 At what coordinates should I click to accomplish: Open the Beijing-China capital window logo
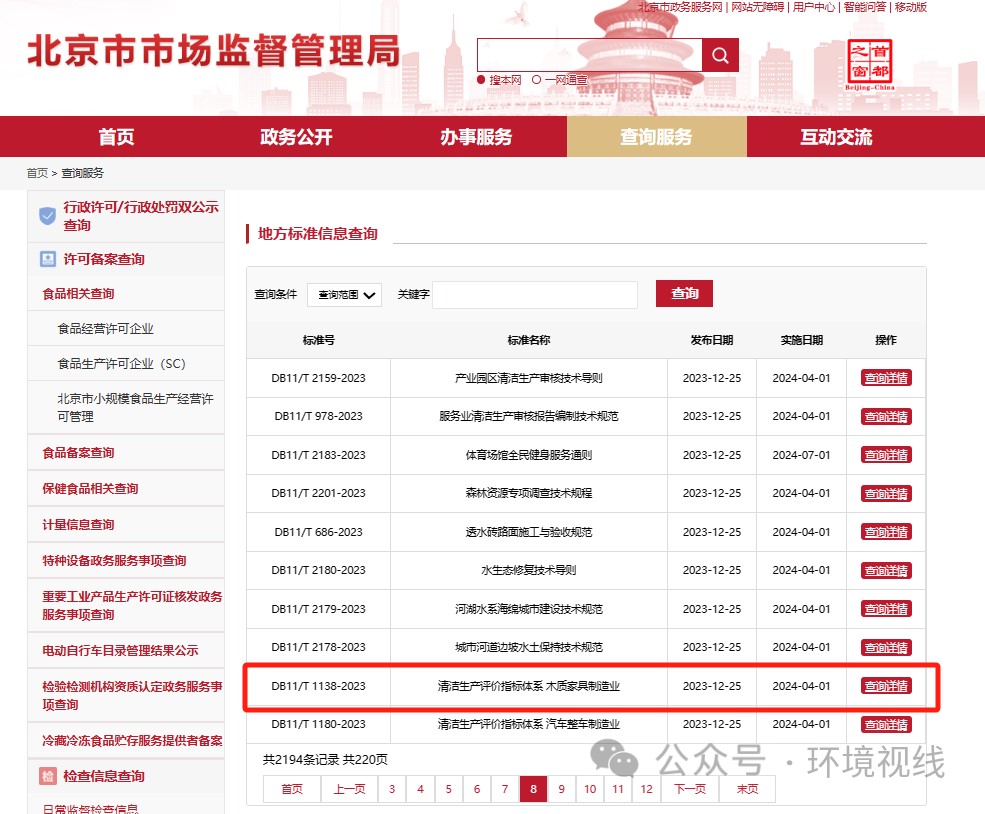tap(869, 64)
